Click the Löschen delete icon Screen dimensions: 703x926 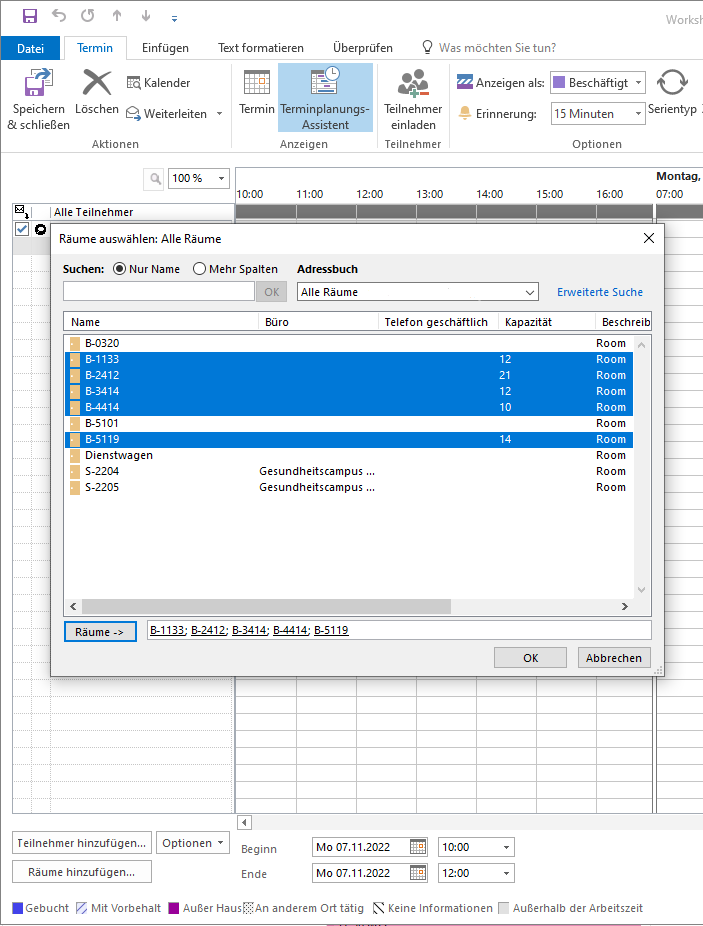(97, 82)
